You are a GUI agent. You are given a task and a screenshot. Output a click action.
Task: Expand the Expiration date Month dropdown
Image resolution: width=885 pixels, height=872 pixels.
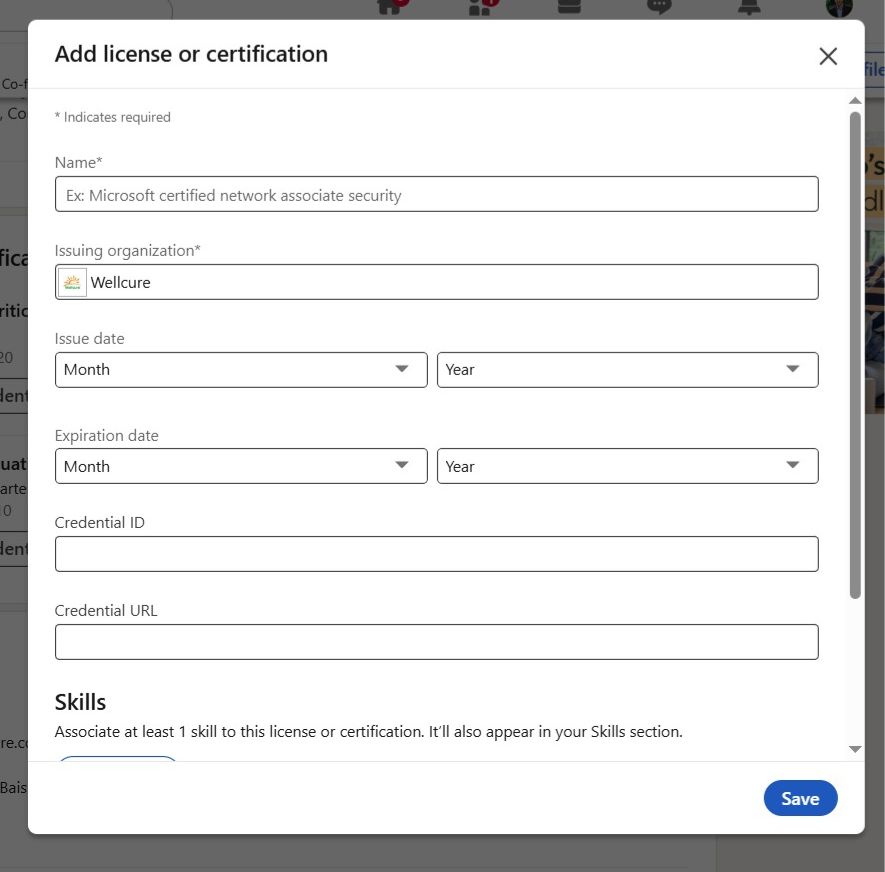(x=241, y=467)
